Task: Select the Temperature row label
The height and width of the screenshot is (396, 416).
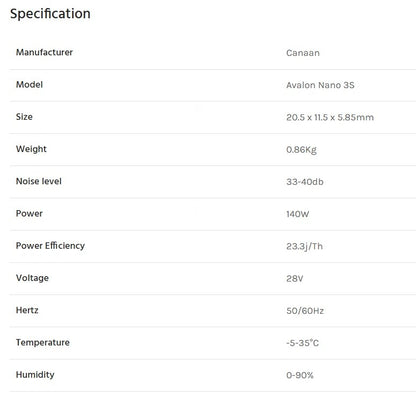Action: (x=43, y=342)
